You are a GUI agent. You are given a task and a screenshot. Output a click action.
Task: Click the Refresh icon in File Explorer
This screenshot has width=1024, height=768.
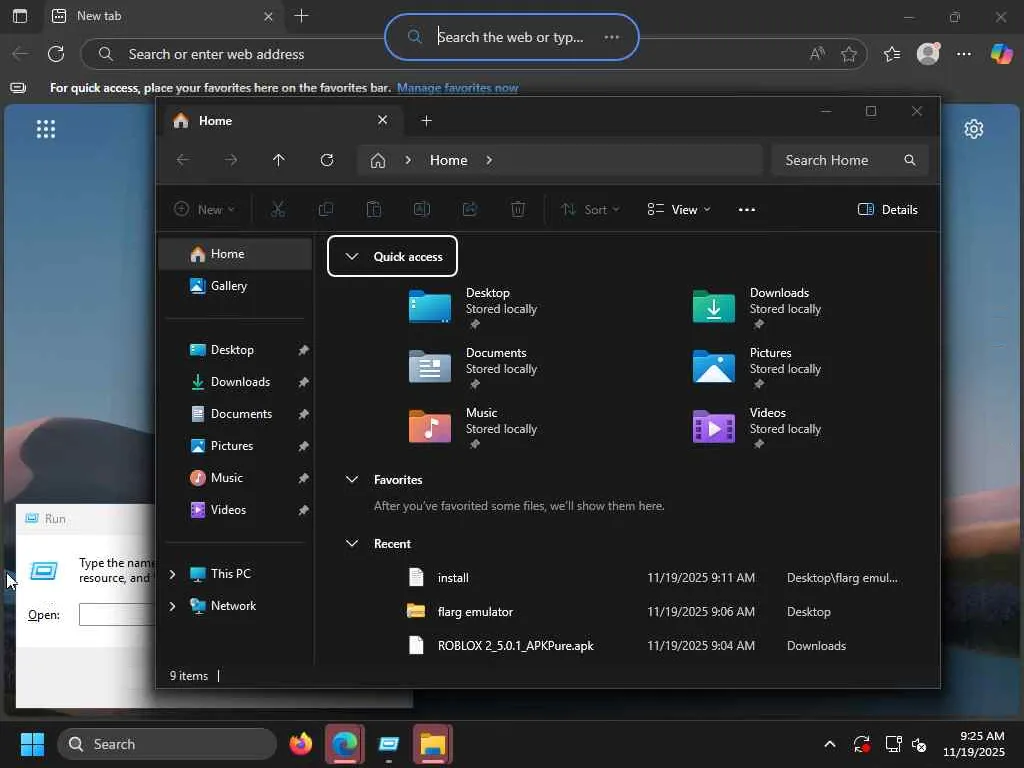(x=327, y=160)
